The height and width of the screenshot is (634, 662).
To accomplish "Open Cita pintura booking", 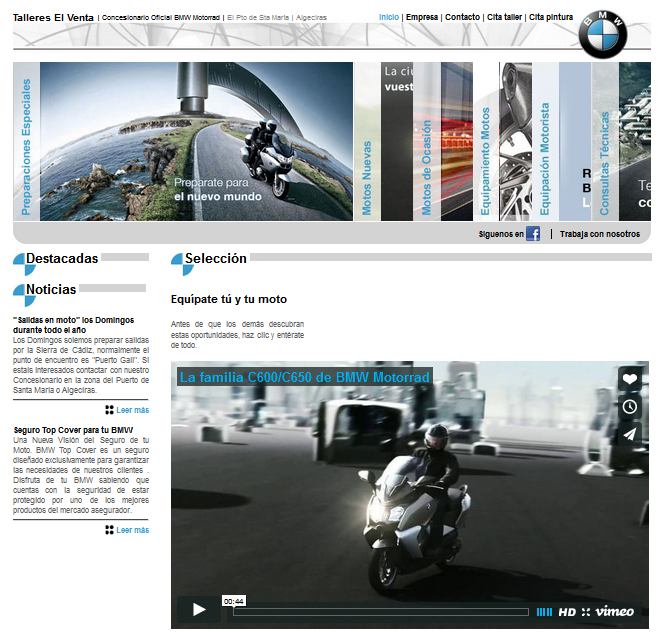I will 551,17.
